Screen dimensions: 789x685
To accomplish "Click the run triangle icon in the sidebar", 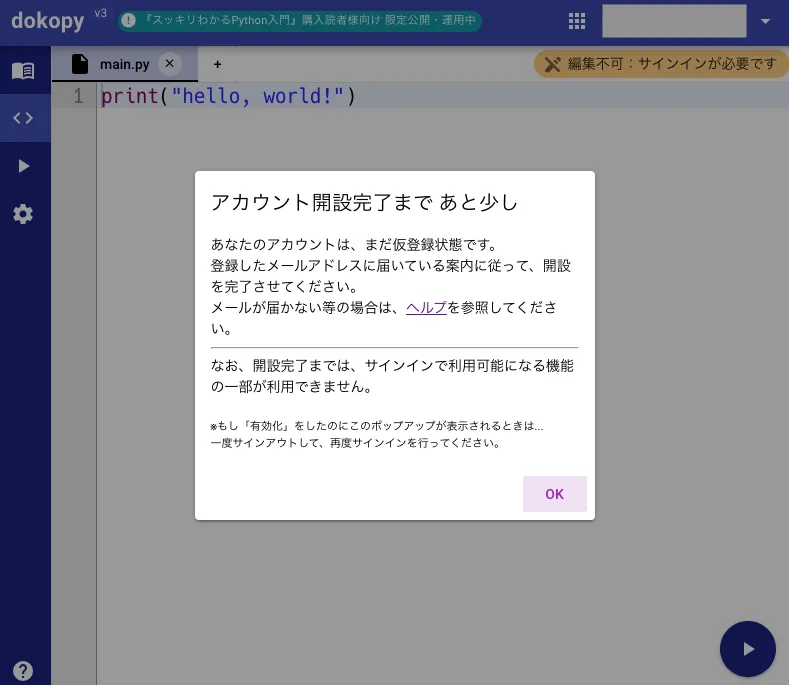I will tap(23, 166).
